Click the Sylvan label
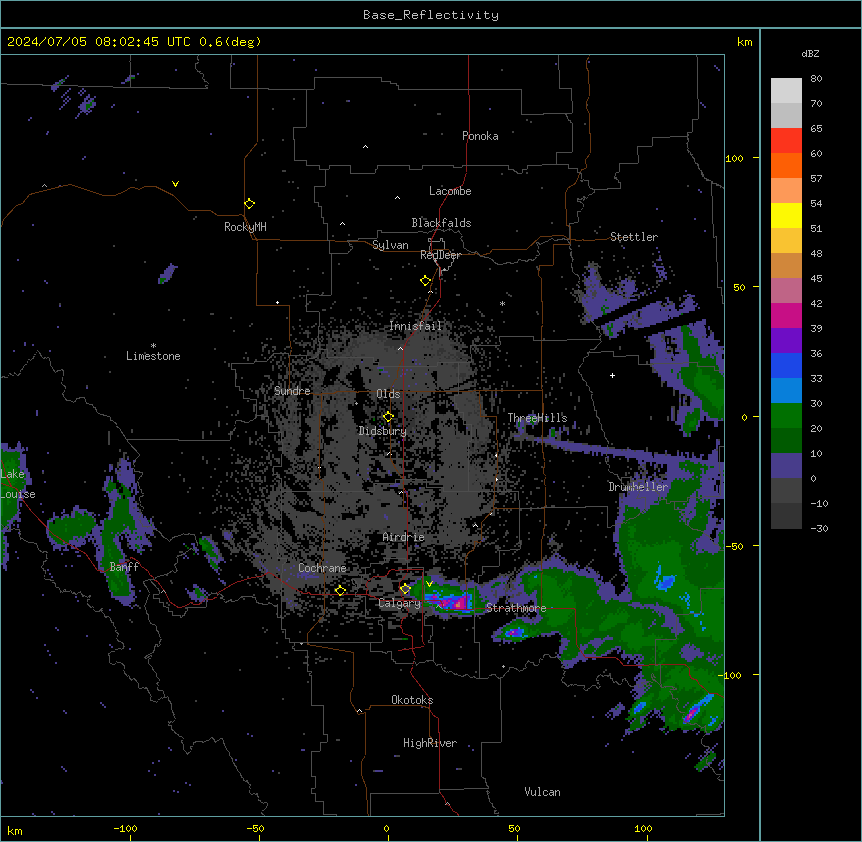Screen dimensions: 862x842 [x=390, y=245]
